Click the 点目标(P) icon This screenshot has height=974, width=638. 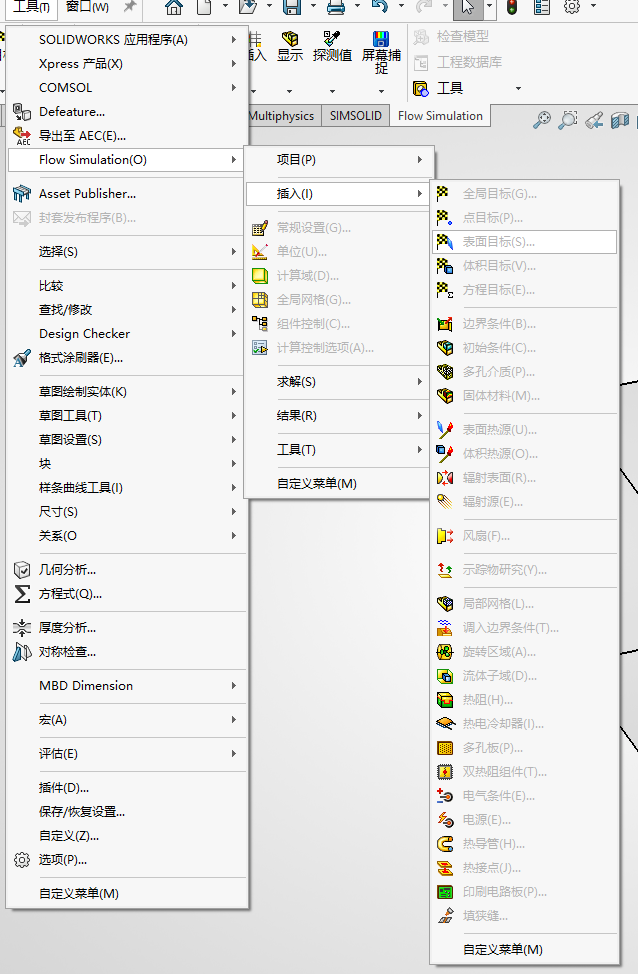444,217
